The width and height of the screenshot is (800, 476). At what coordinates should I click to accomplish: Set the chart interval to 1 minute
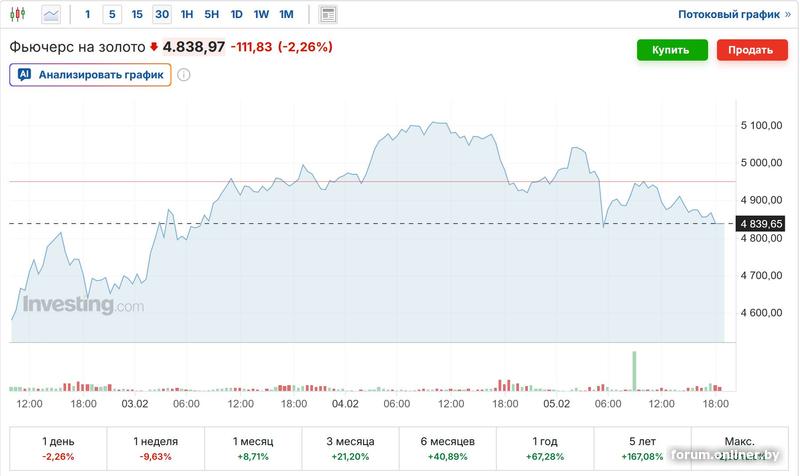[x=87, y=15]
